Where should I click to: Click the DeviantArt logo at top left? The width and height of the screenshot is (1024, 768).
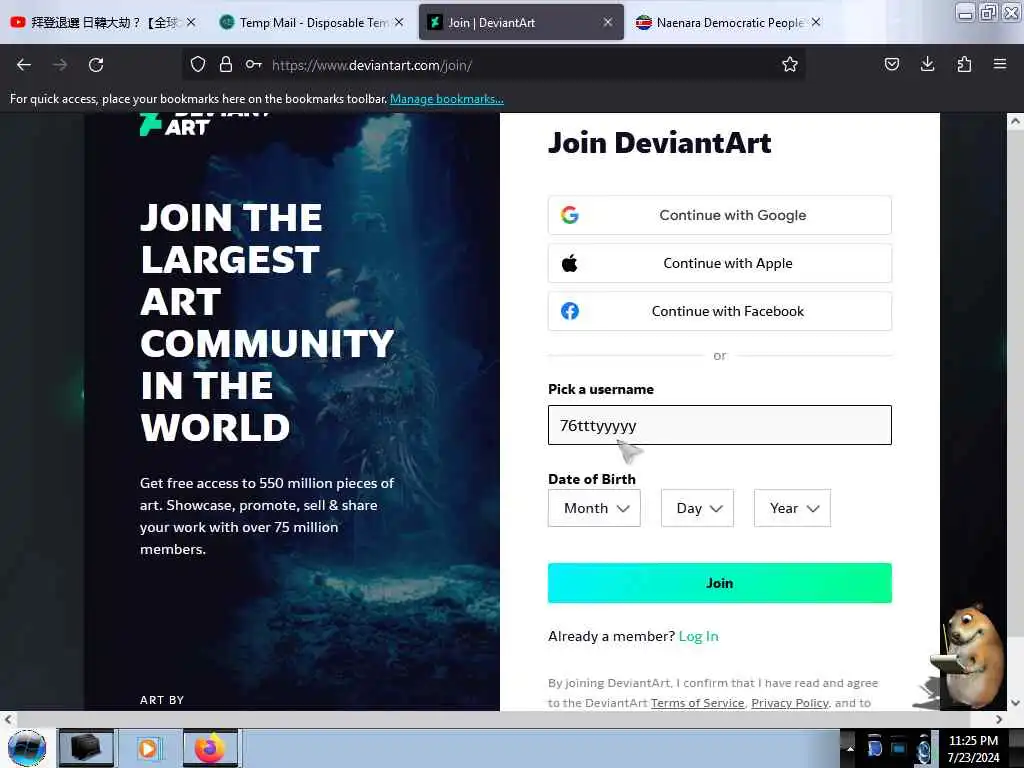tap(204, 124)
